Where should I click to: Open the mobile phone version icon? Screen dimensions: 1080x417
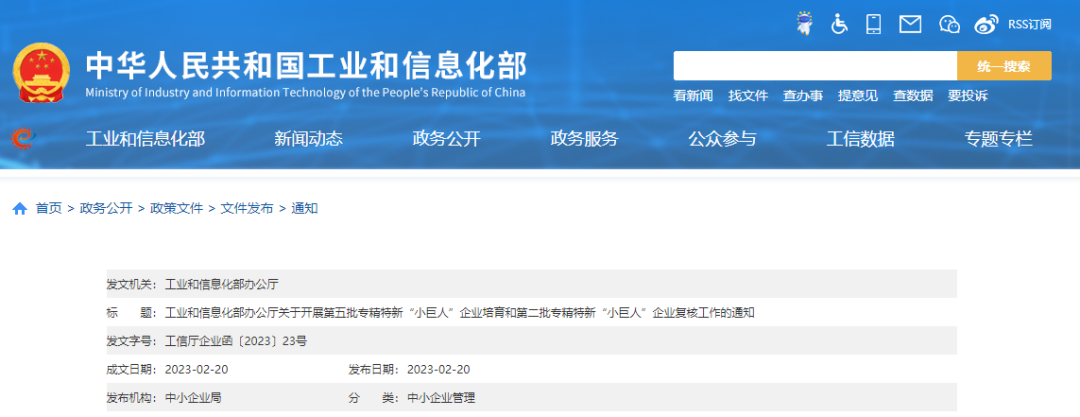[874, 24]
